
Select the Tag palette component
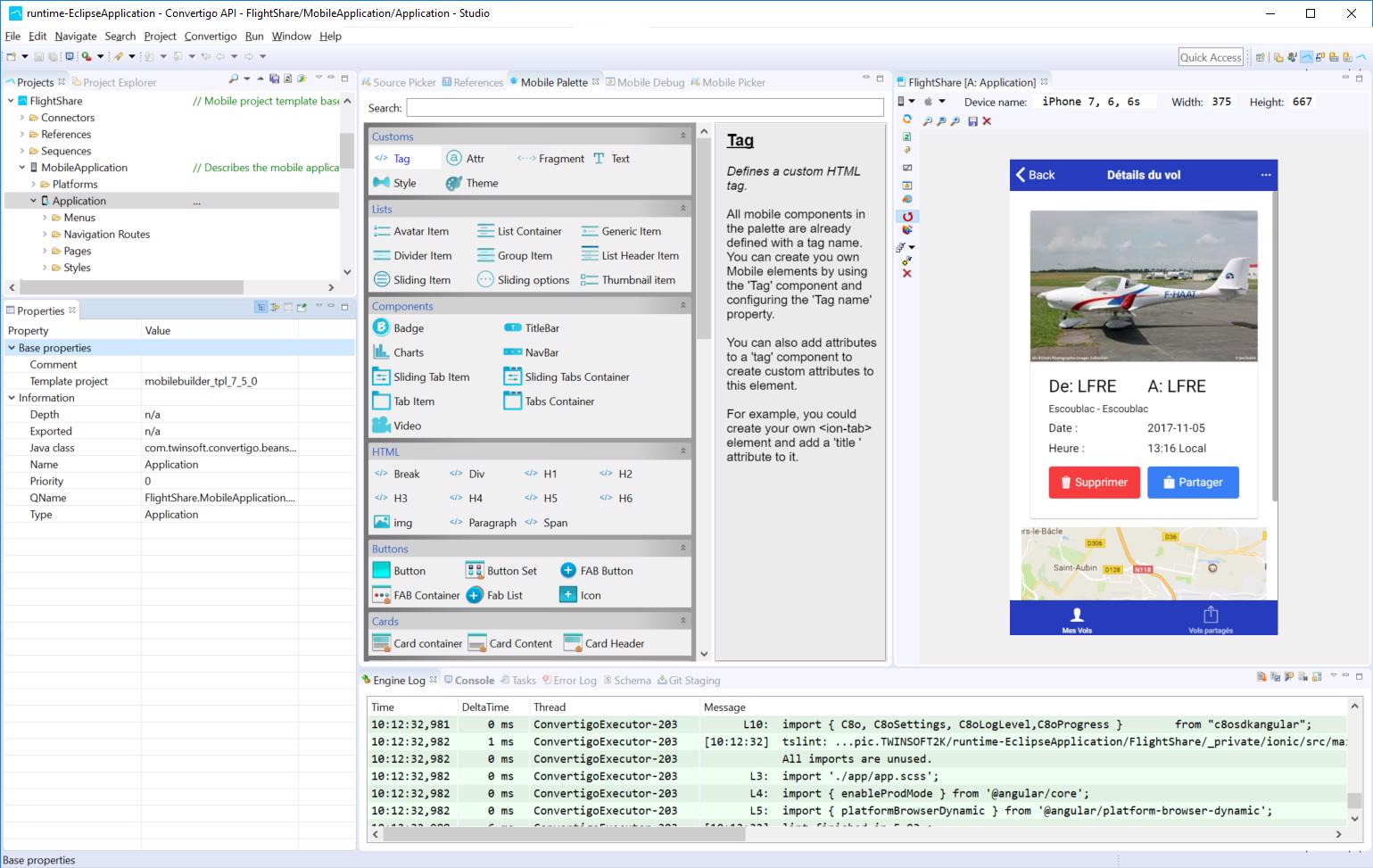tap(393, 158)
